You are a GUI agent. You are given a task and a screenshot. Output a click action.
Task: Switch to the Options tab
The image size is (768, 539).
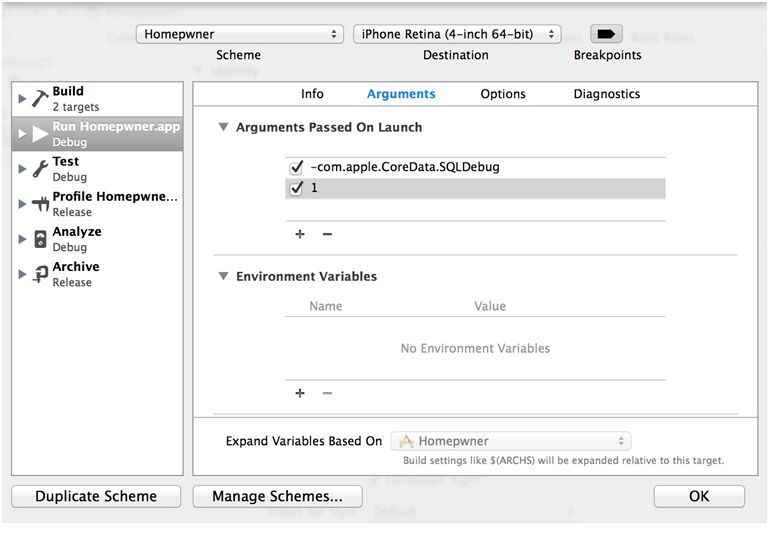click(503, 94)
